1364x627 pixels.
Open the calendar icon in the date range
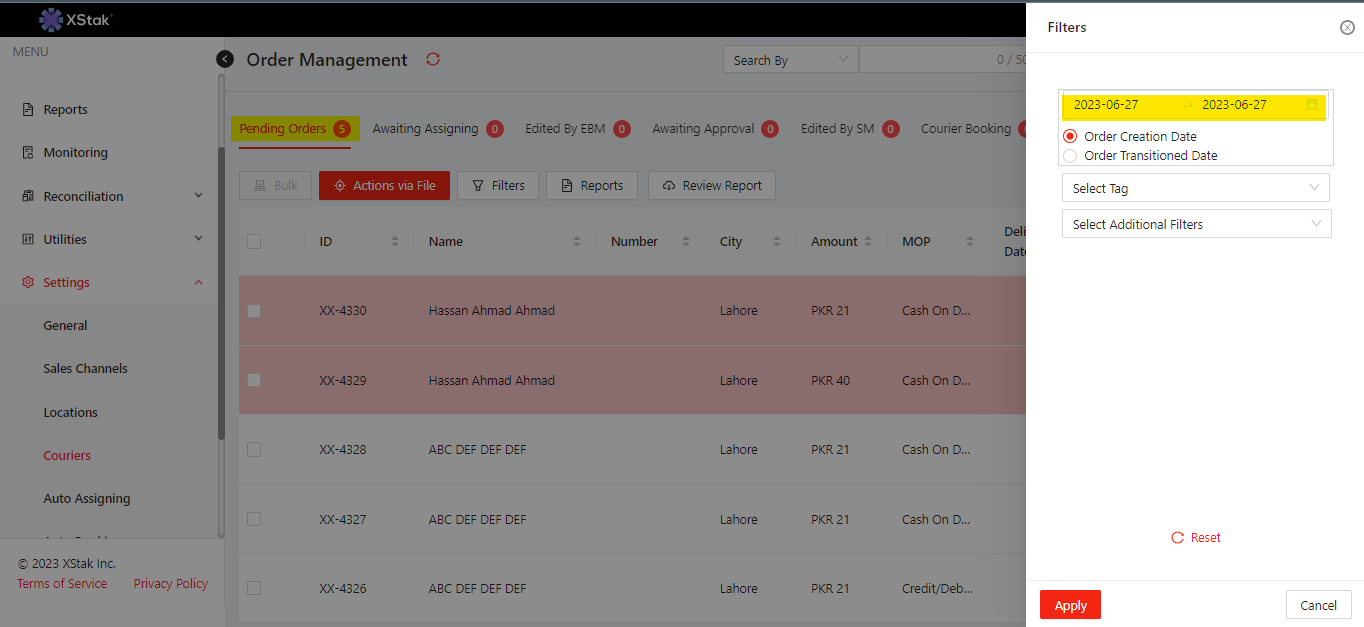[1312, 104]
